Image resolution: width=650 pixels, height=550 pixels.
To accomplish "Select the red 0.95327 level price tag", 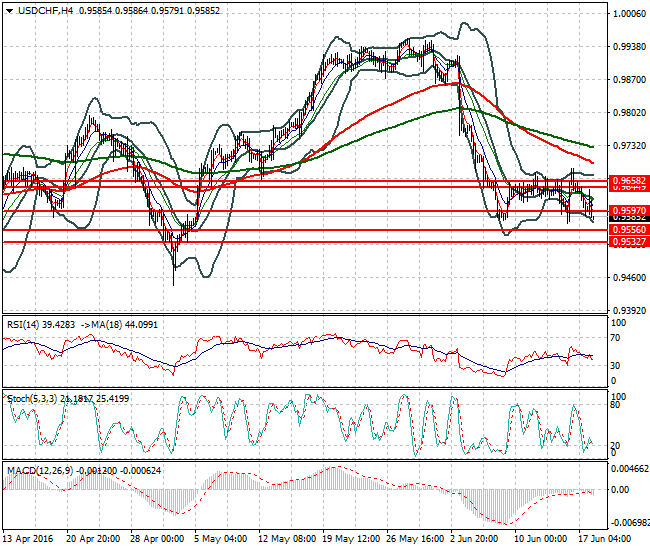I will pyautogui.click(x=629, y=242).
